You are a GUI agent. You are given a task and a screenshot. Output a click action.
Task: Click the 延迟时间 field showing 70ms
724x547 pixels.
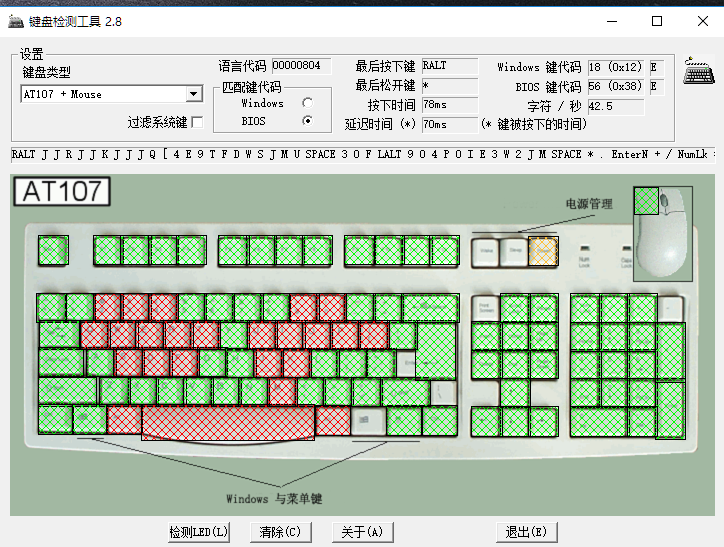coord(450,124)
